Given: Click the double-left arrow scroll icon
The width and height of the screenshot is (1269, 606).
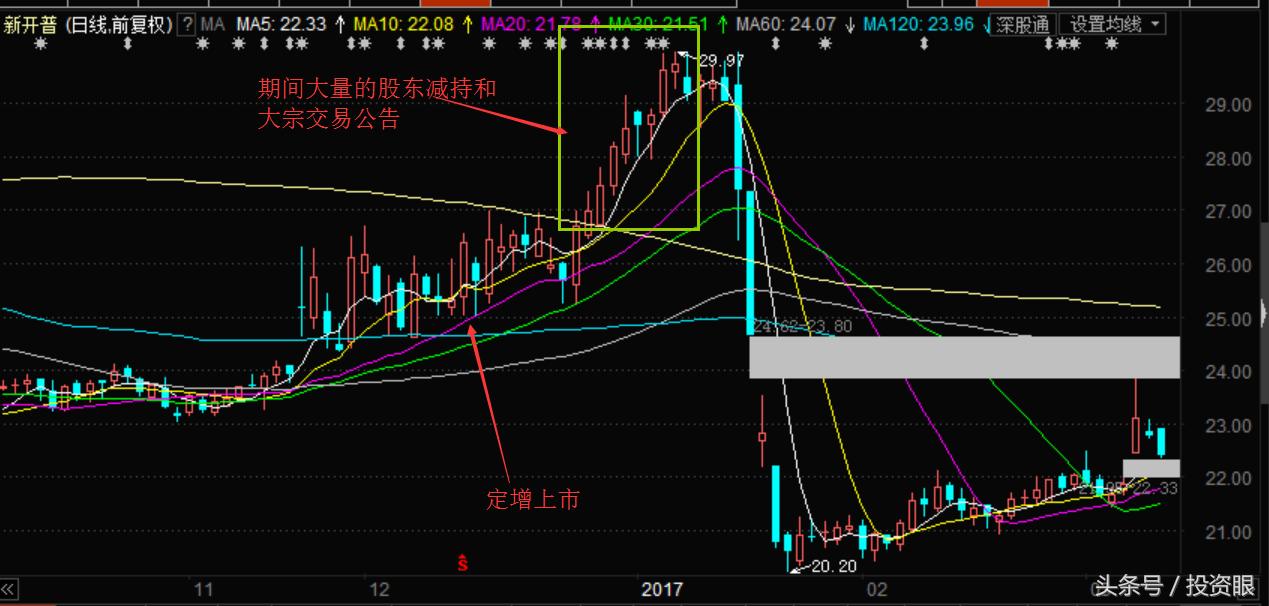Looking at the screenshot, I should click(10, 588).
